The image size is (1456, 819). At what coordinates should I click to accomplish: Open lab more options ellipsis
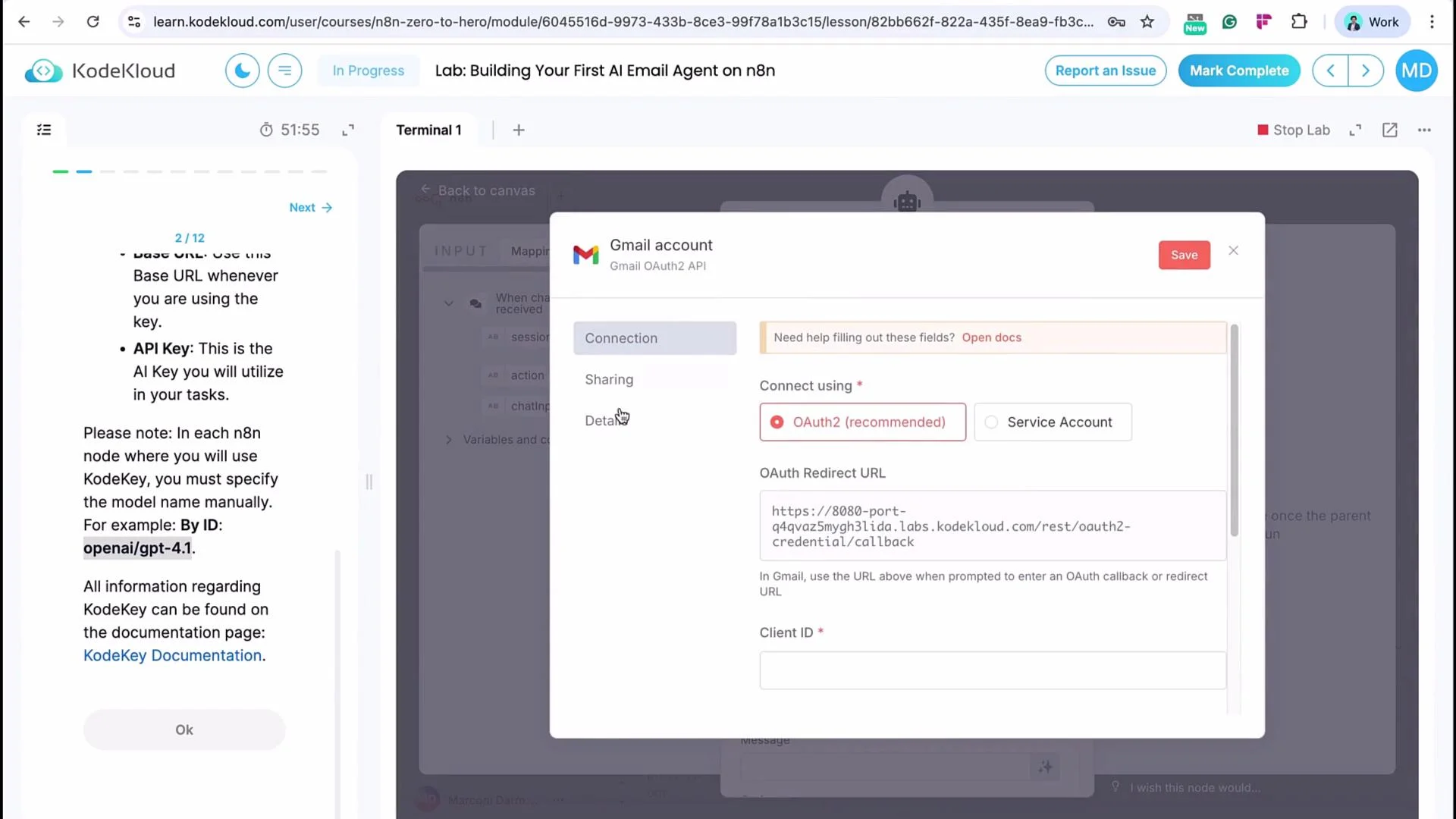coord(1424,130)
